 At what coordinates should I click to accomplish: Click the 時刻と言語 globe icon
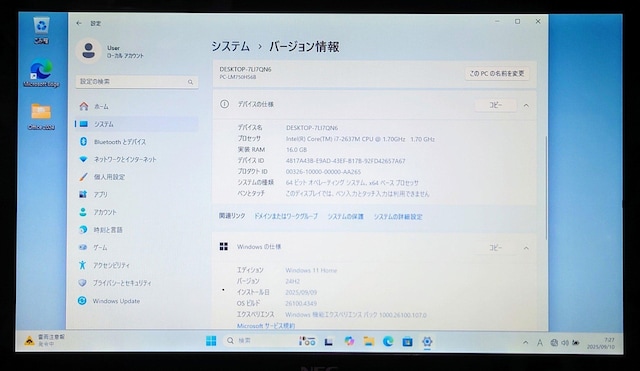[x=83, y=229]
